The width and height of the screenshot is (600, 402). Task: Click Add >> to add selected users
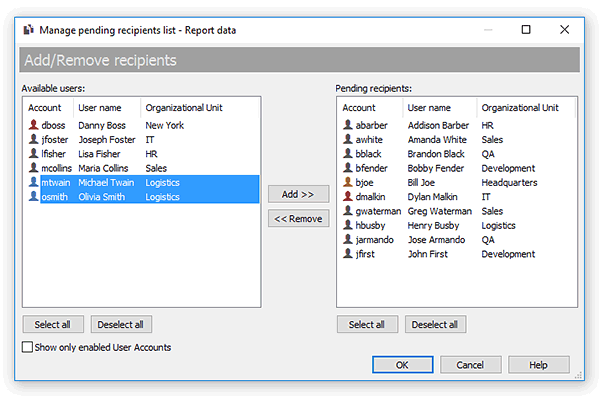298,194
